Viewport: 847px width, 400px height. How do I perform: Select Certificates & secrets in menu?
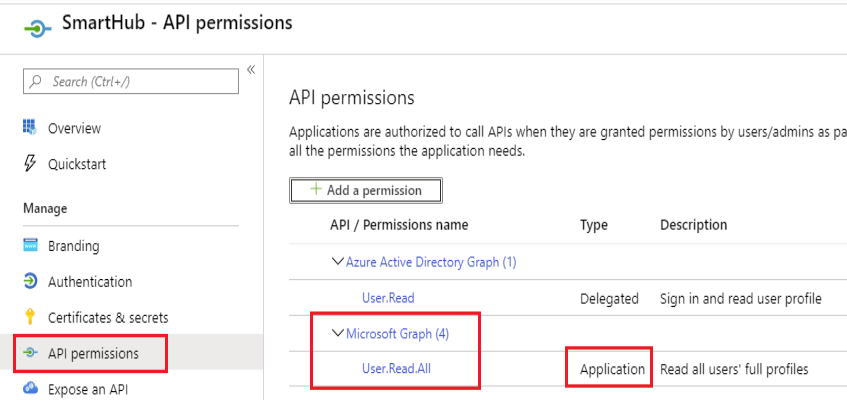point(108,318)
